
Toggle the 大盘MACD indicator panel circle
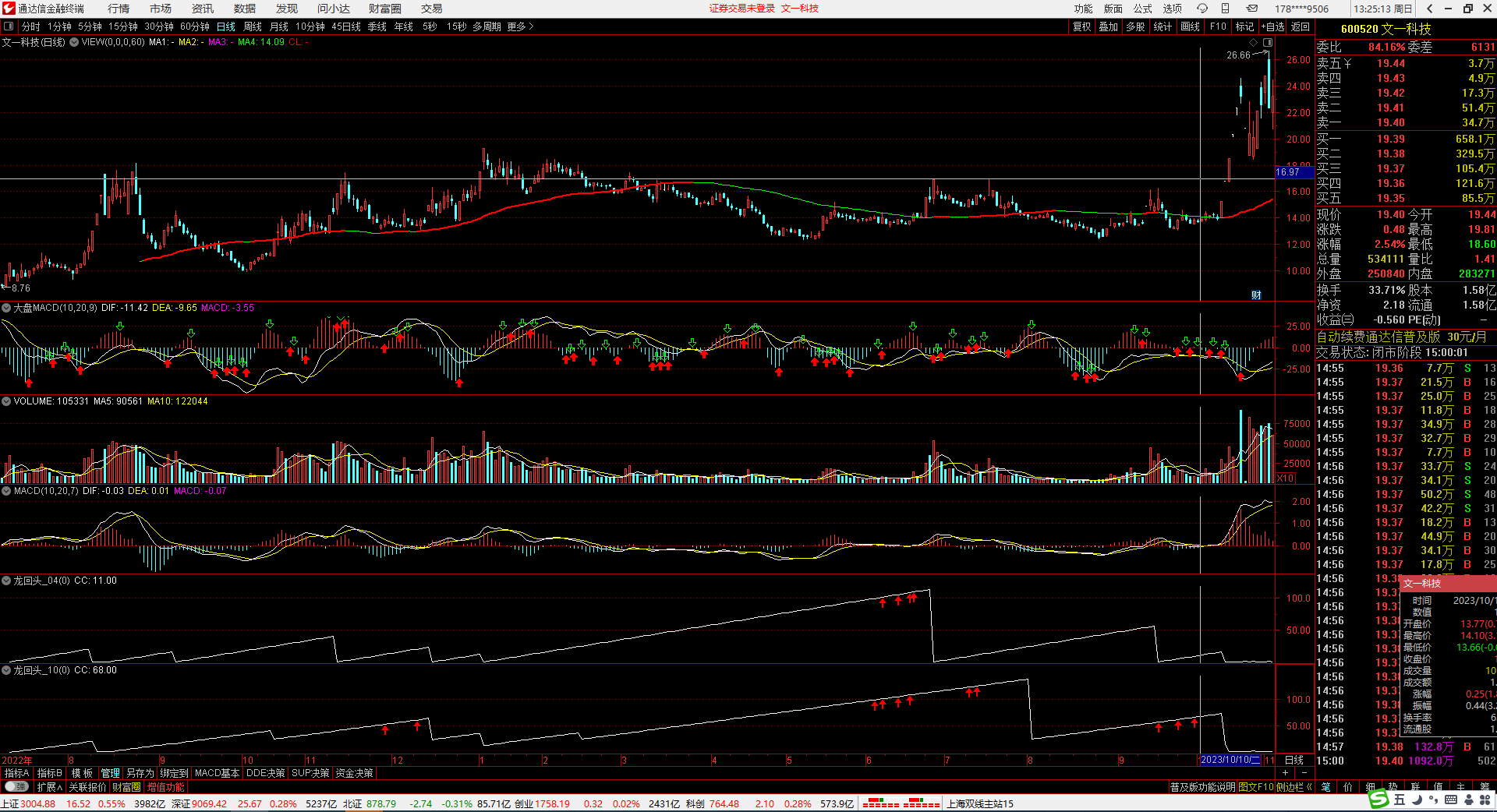(6, 308)
